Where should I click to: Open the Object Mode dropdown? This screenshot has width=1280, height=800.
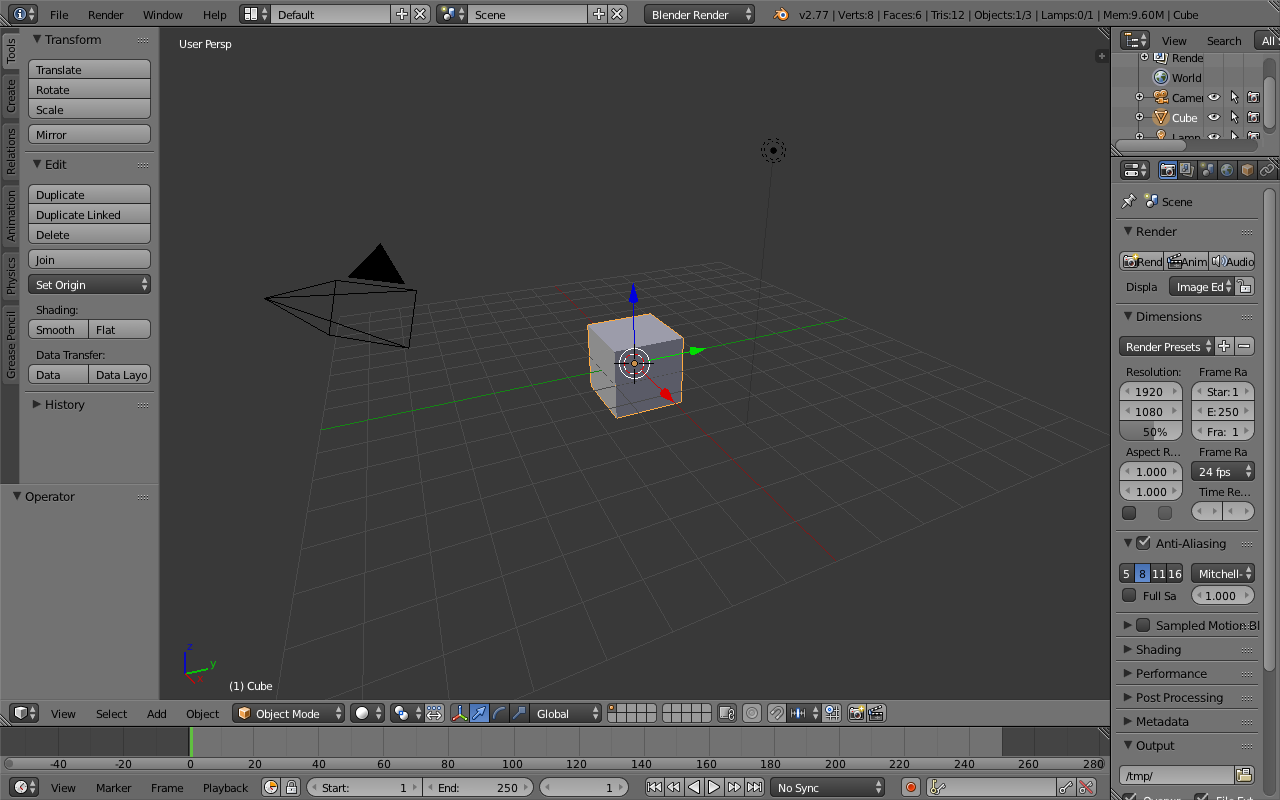tap(289, 713)
